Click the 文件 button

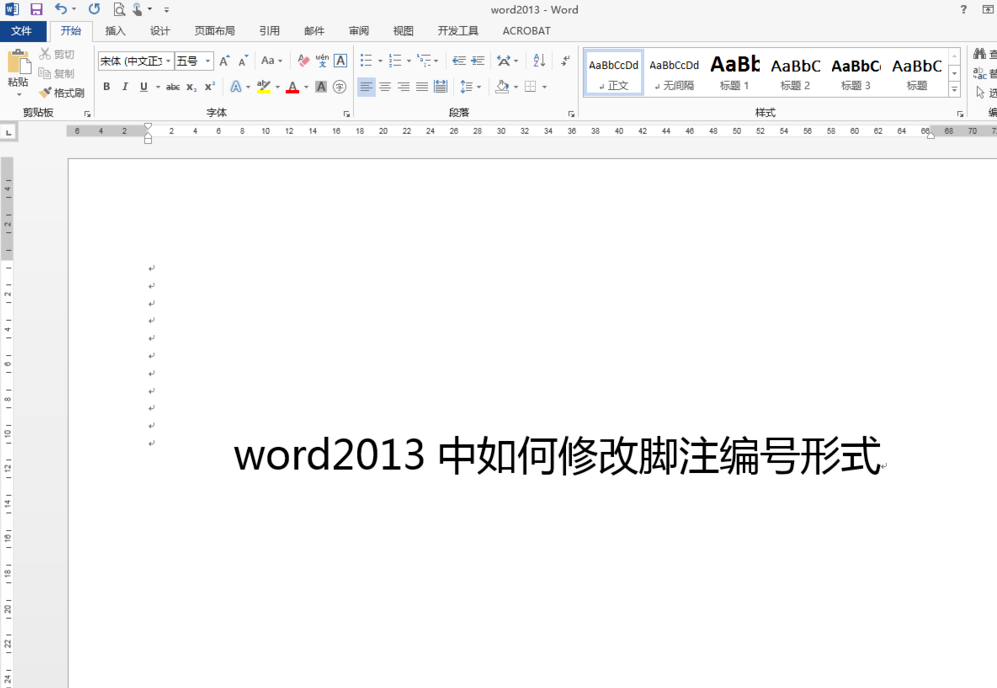pos(22,31)
